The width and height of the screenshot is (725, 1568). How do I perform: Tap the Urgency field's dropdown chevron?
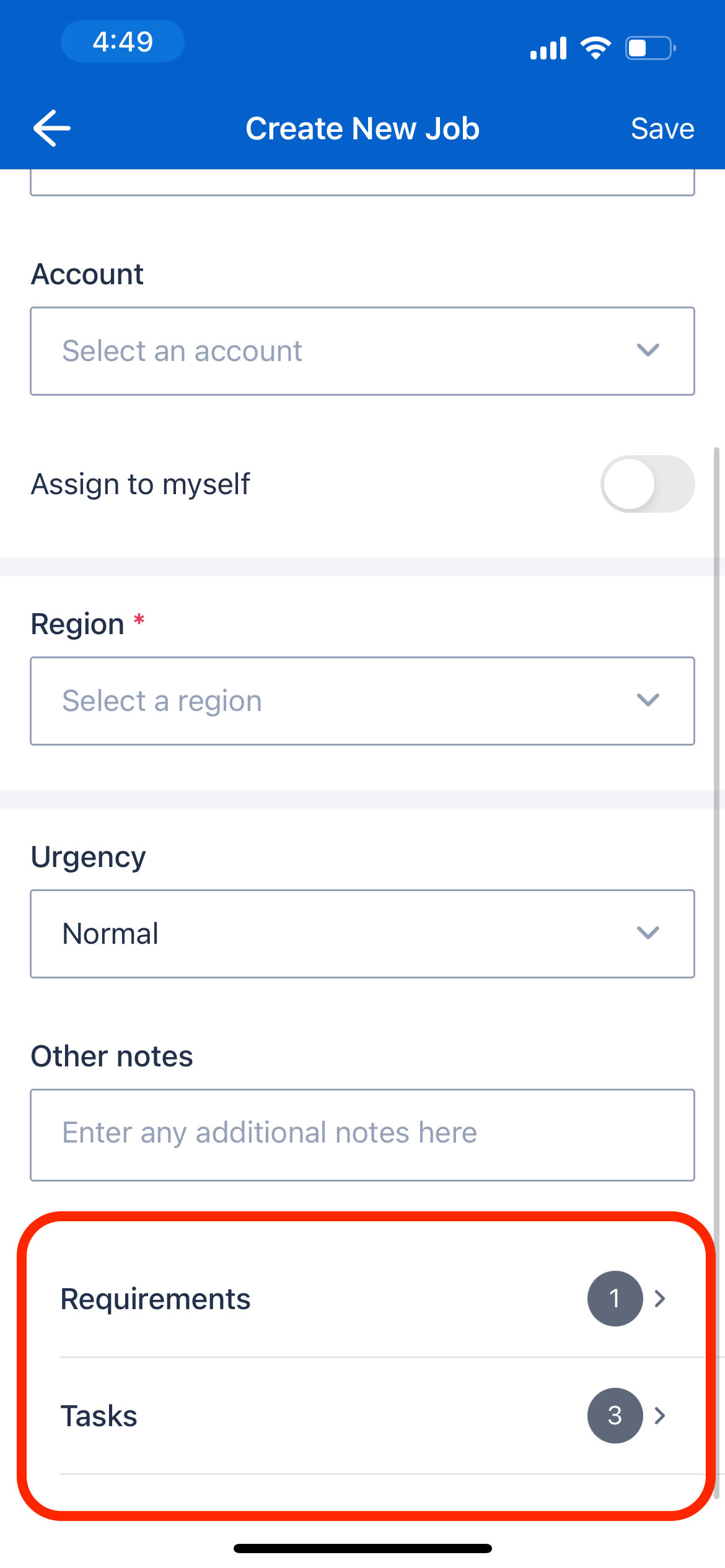pos(648,933)
